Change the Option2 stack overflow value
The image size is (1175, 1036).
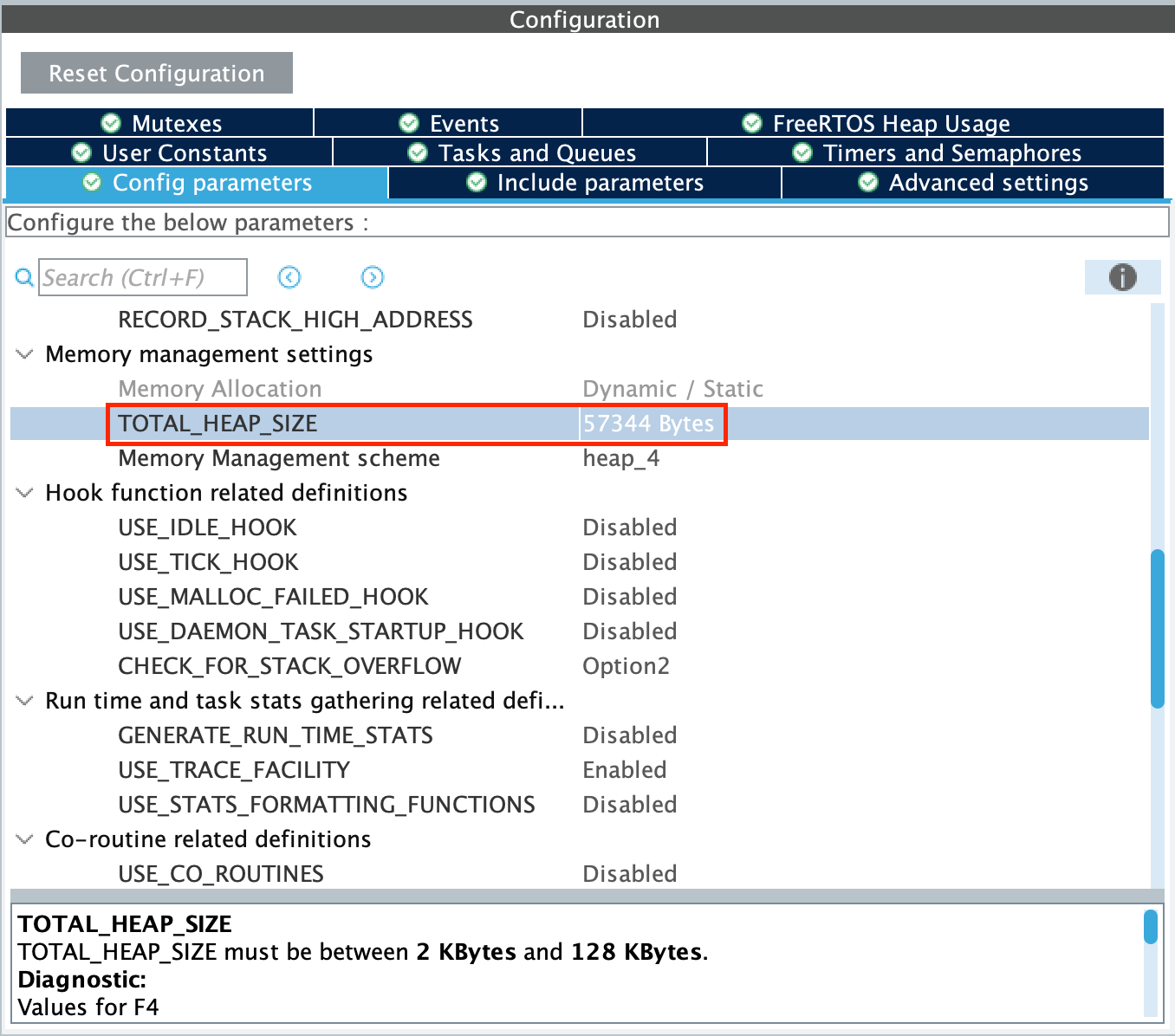point(626,666)
